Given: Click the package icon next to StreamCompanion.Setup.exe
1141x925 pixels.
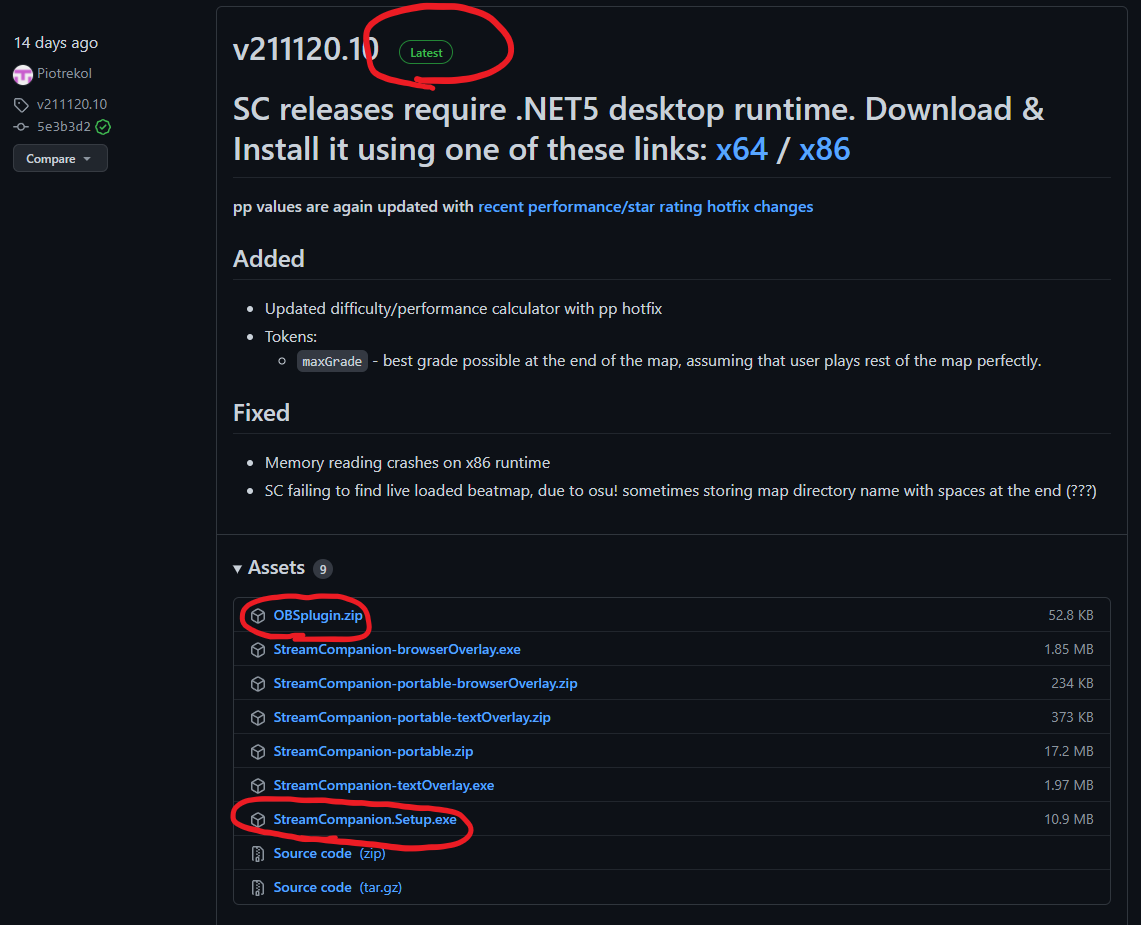Looking at the screenshot, I should (258, 819).
